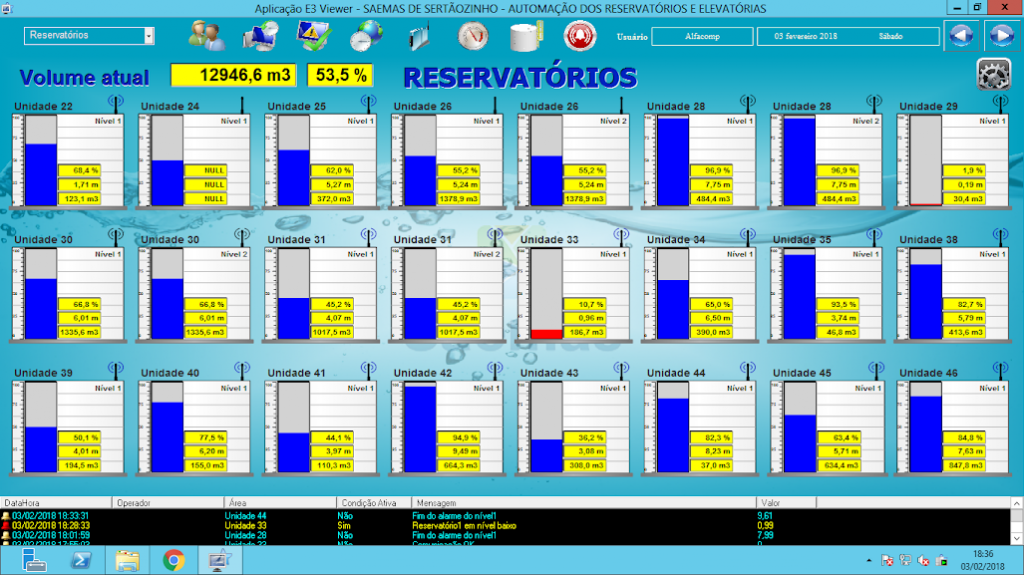Screen dimensions: 1024x575
Task: Open the alarm checklist warning icon
Action: tap(313, 36)
